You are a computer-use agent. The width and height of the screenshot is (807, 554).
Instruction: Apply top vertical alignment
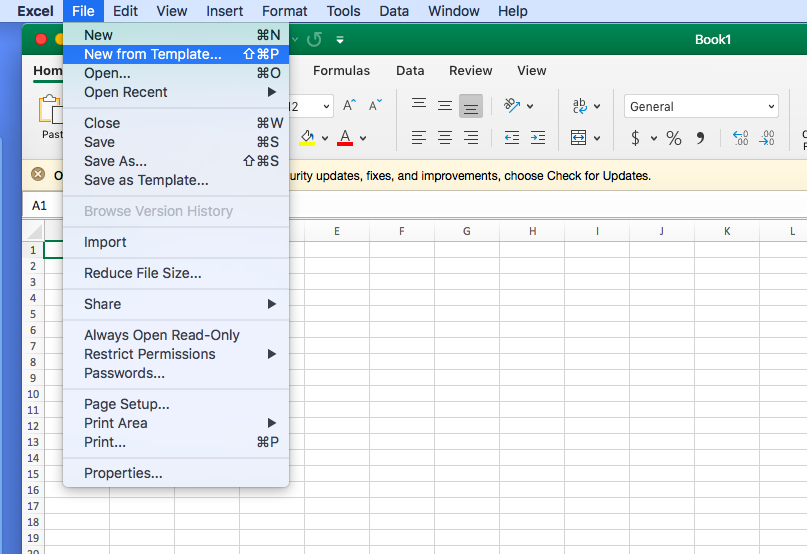point(419,105)
